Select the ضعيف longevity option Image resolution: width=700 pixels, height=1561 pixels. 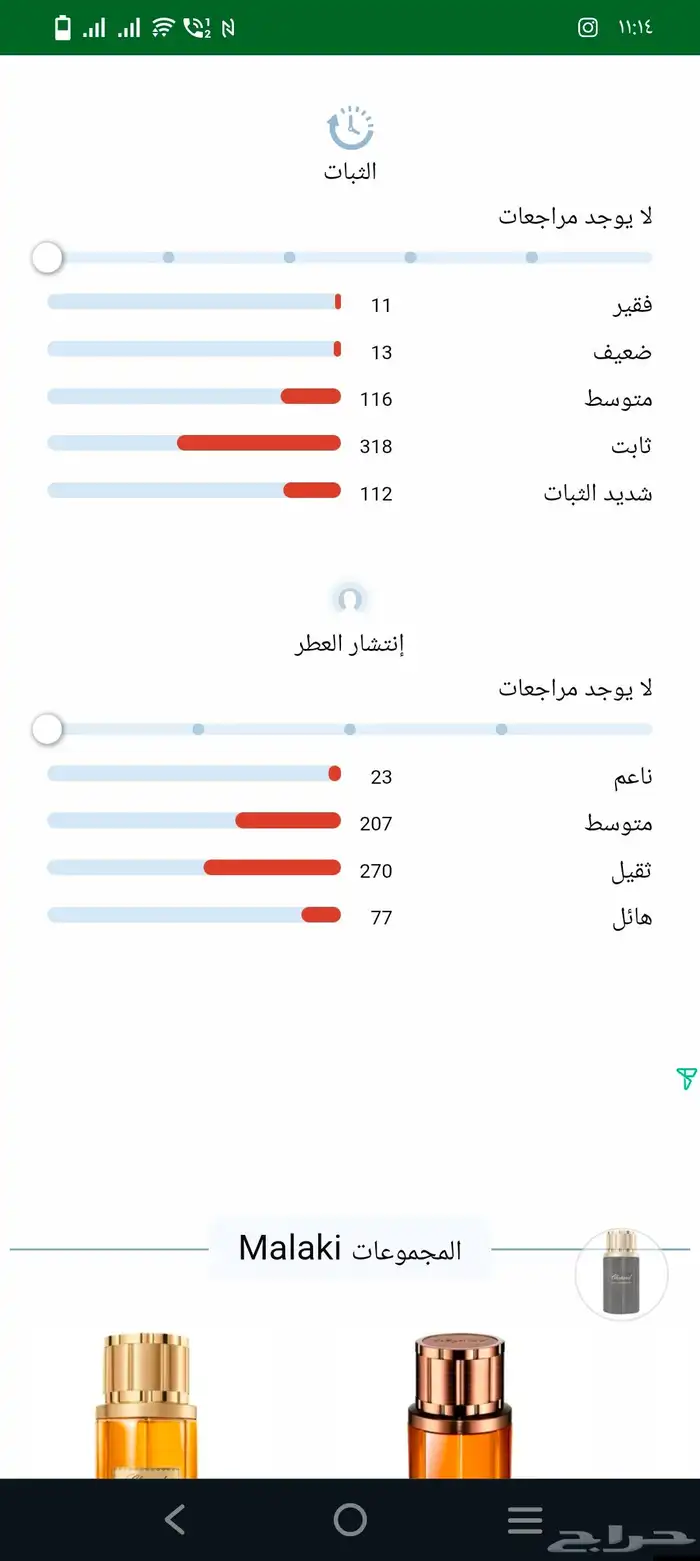tap(194, 349)
